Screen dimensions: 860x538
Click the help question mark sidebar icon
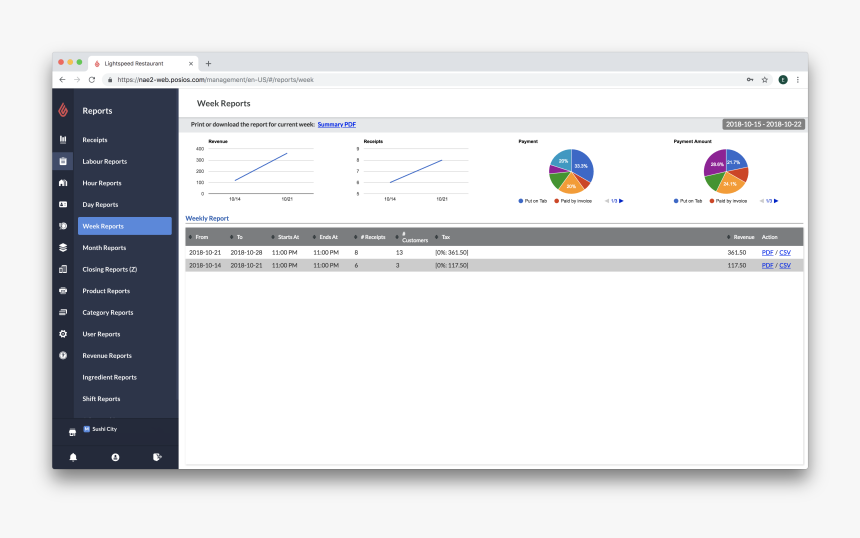[63, 355]
